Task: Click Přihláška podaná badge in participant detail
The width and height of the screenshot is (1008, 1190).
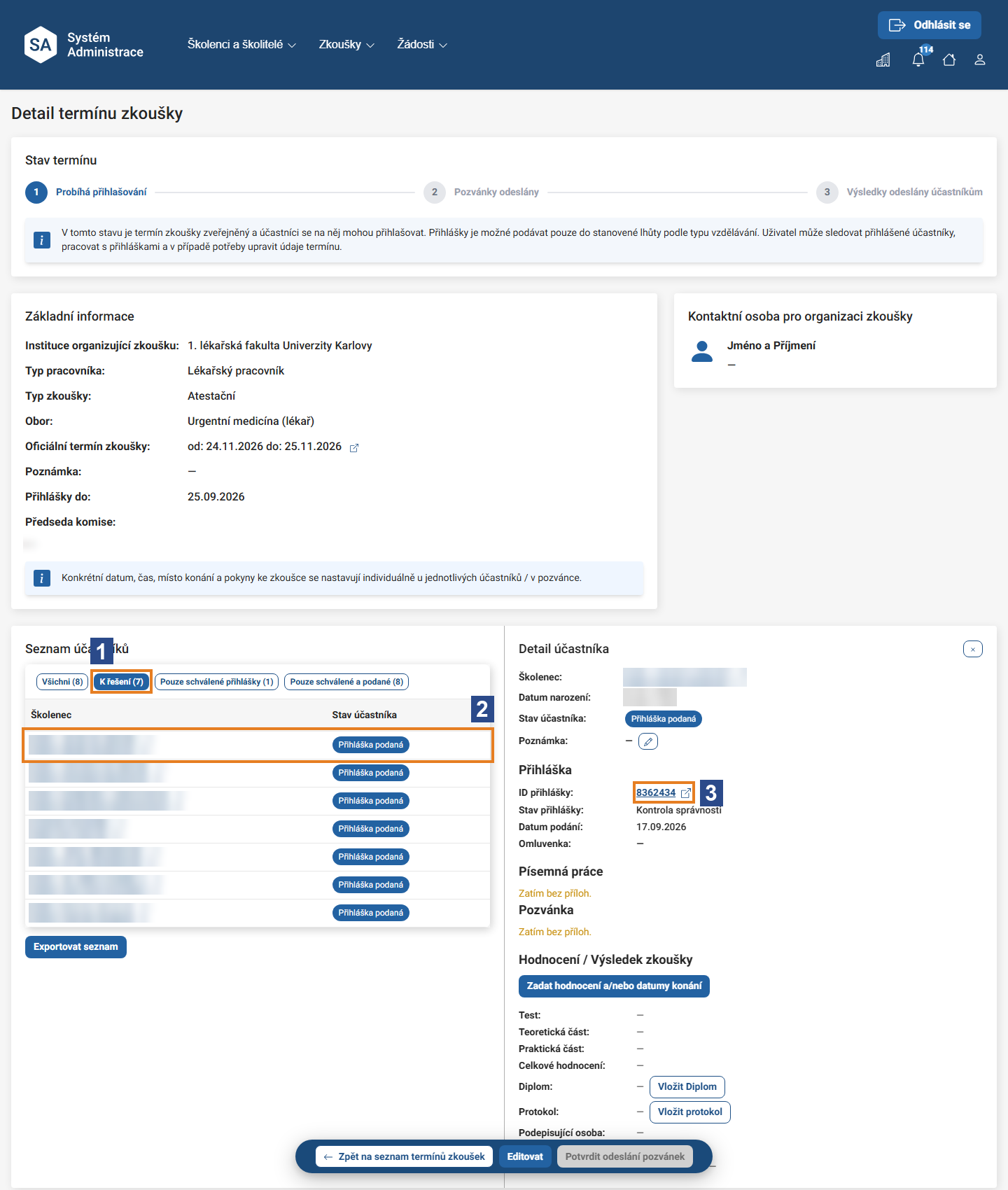Action: 664,719
